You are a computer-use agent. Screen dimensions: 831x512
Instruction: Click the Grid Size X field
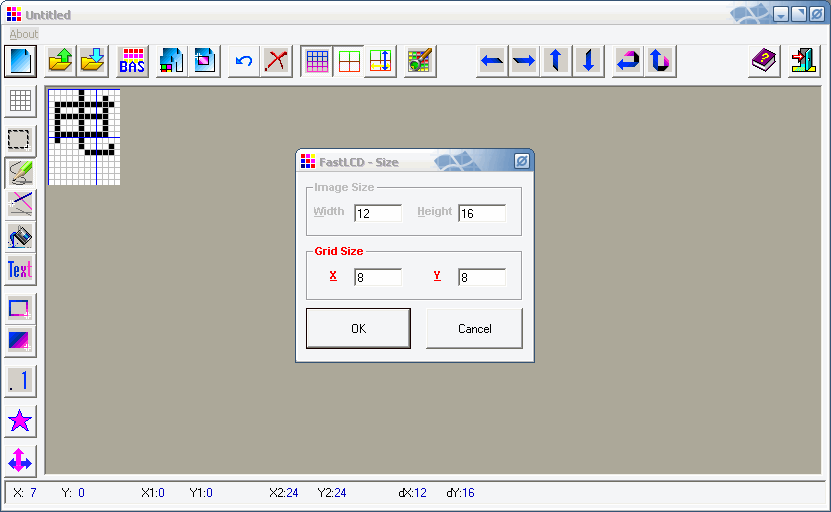(x=378, y=277)
